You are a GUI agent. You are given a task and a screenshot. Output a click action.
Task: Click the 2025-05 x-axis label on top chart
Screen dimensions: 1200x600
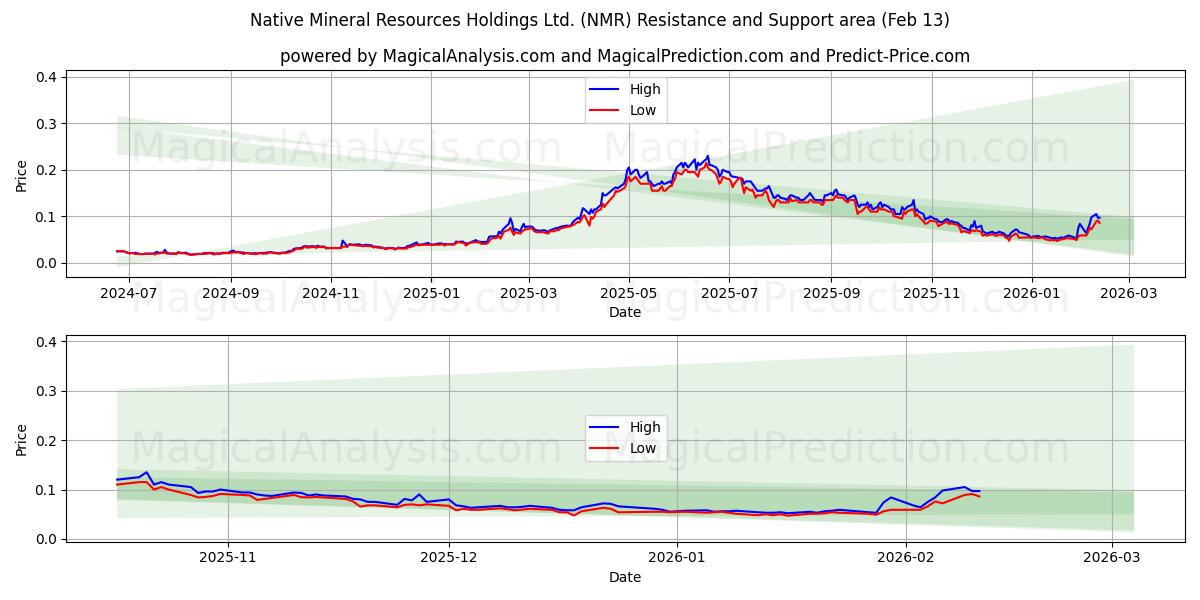click(x=628, y=294)
